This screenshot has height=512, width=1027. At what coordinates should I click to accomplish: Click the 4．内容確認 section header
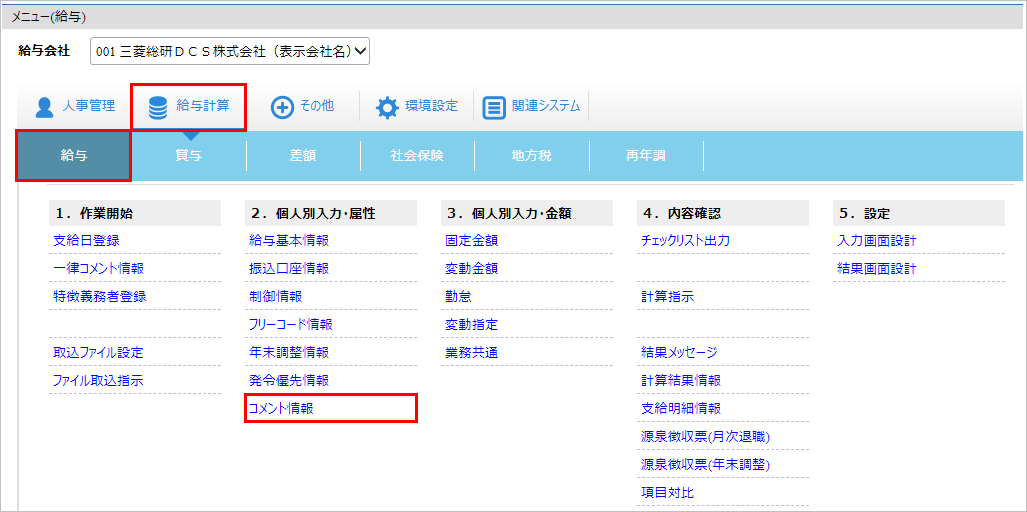pos(722,213)
